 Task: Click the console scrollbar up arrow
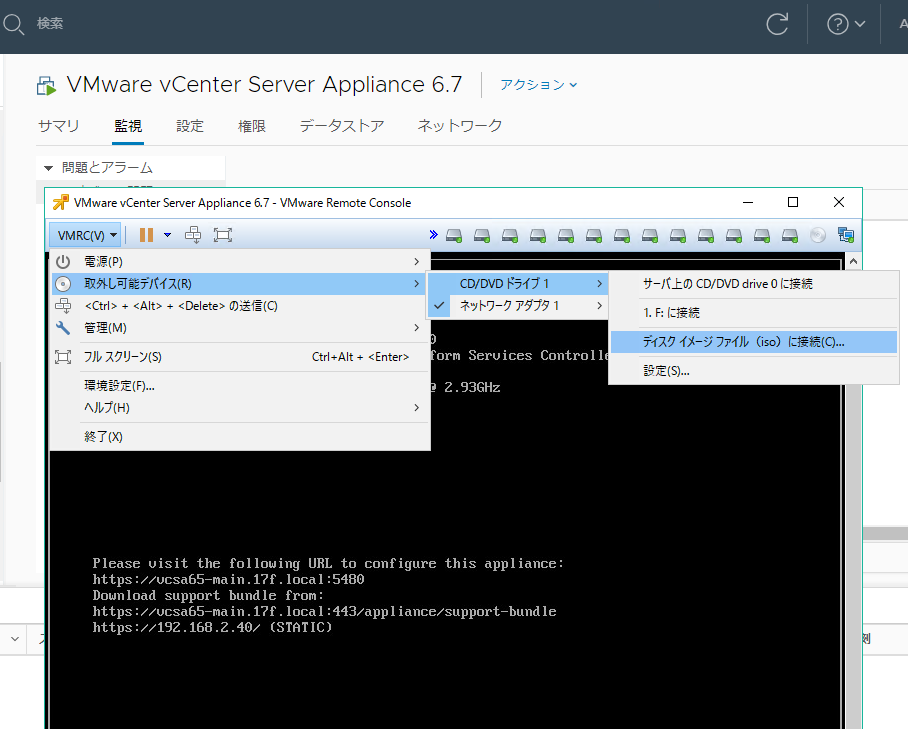pos(853,262)
